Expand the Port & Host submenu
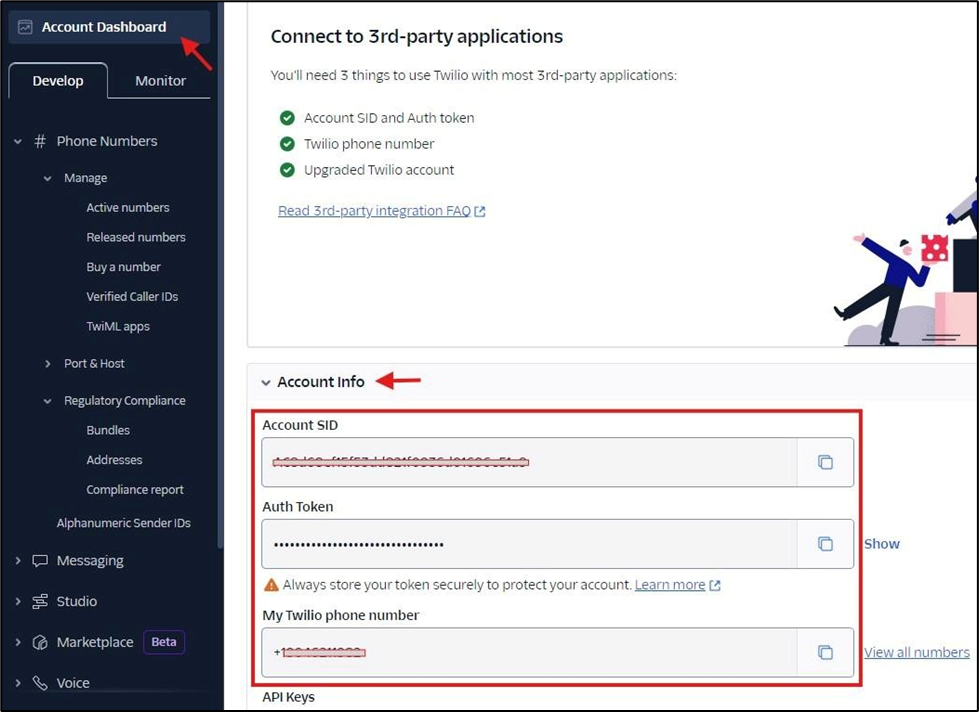Viewport: 979px width, 712px height. click(x=48, y=364)
